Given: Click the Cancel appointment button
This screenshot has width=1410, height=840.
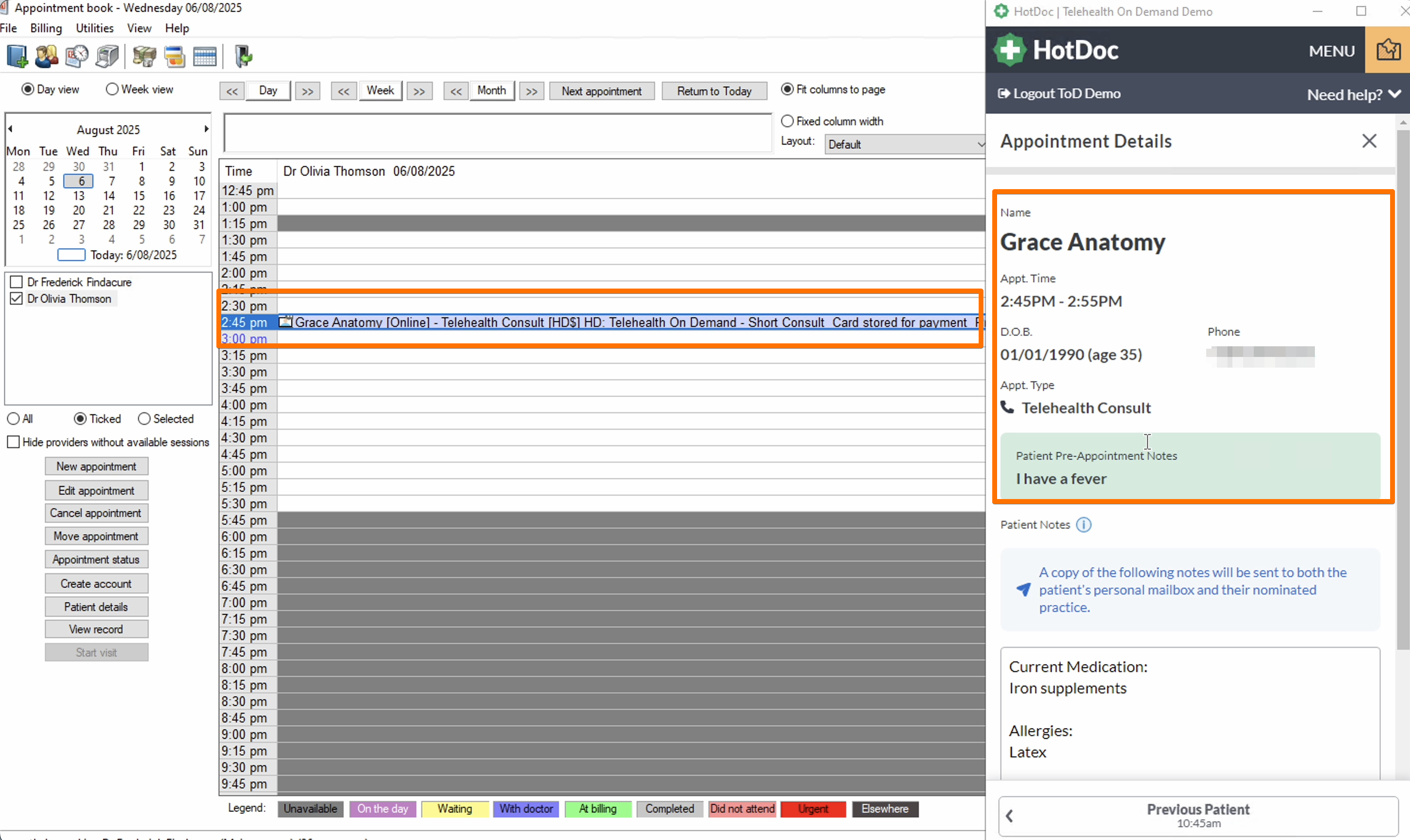Looking at the screenshot, I should point(96,513).
